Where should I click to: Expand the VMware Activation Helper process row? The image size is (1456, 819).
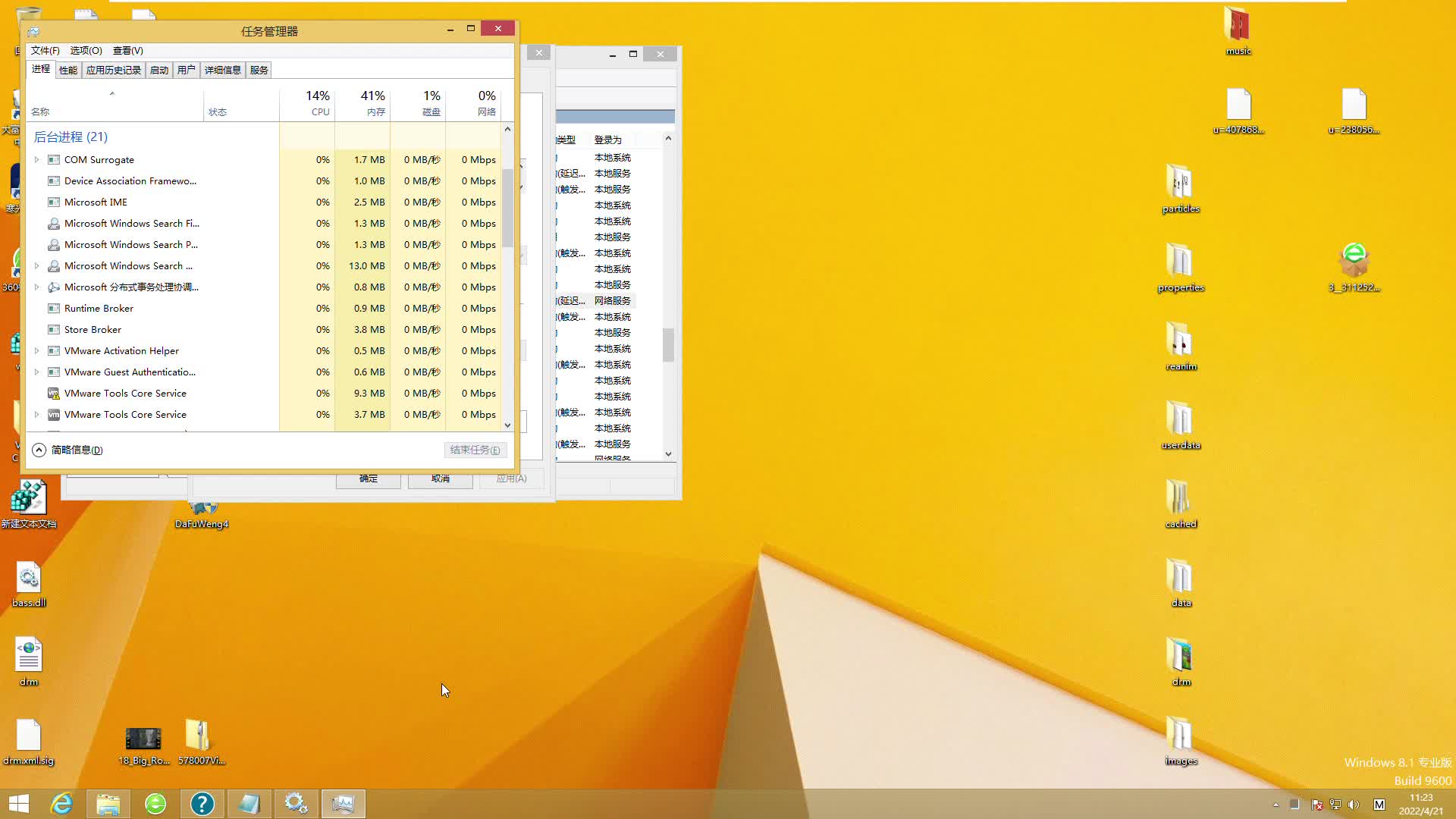pyautogui.click(x=36, y=351)
